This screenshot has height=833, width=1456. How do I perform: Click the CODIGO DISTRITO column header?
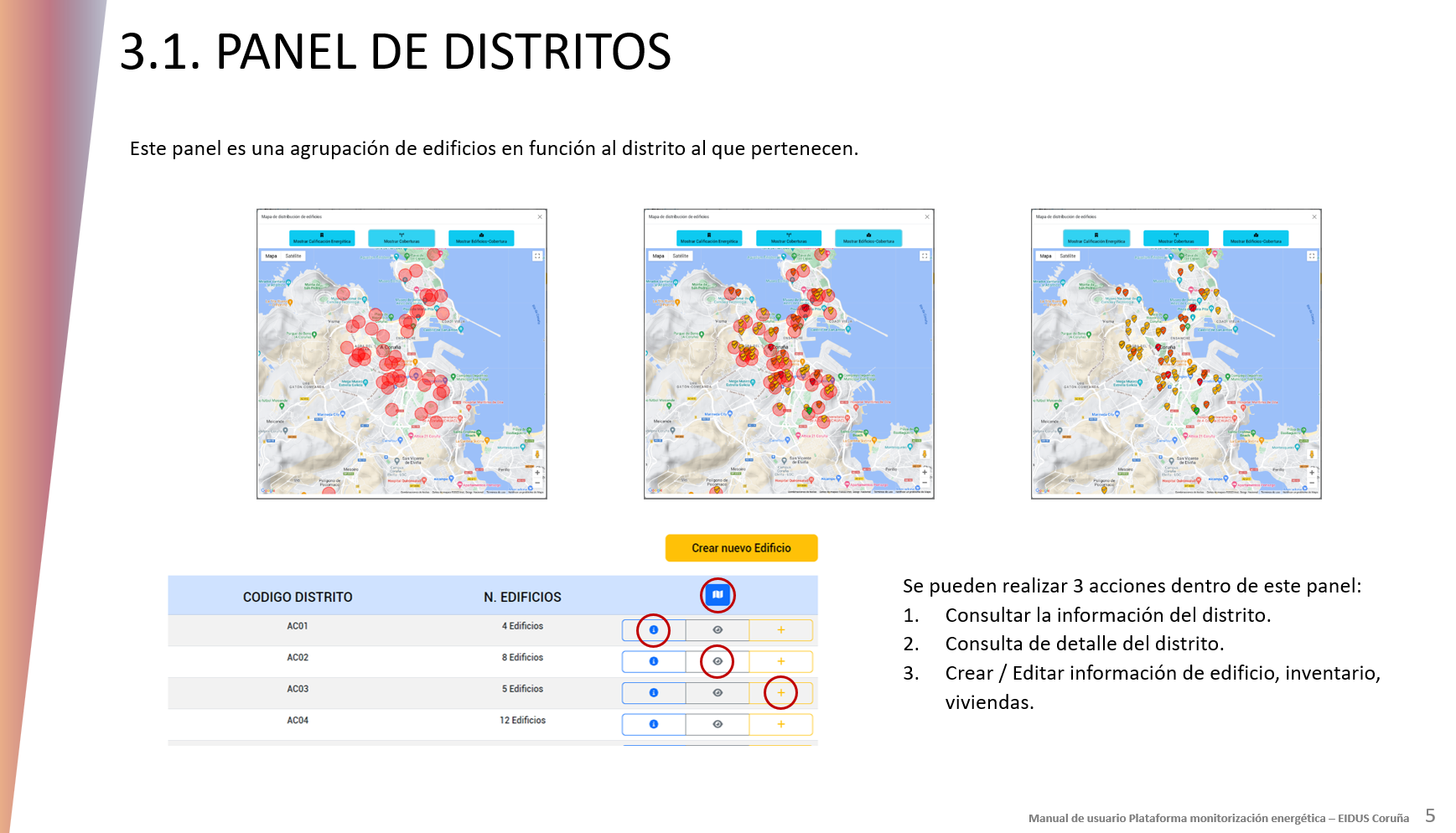pyautogui.click(x=298, y=598)
